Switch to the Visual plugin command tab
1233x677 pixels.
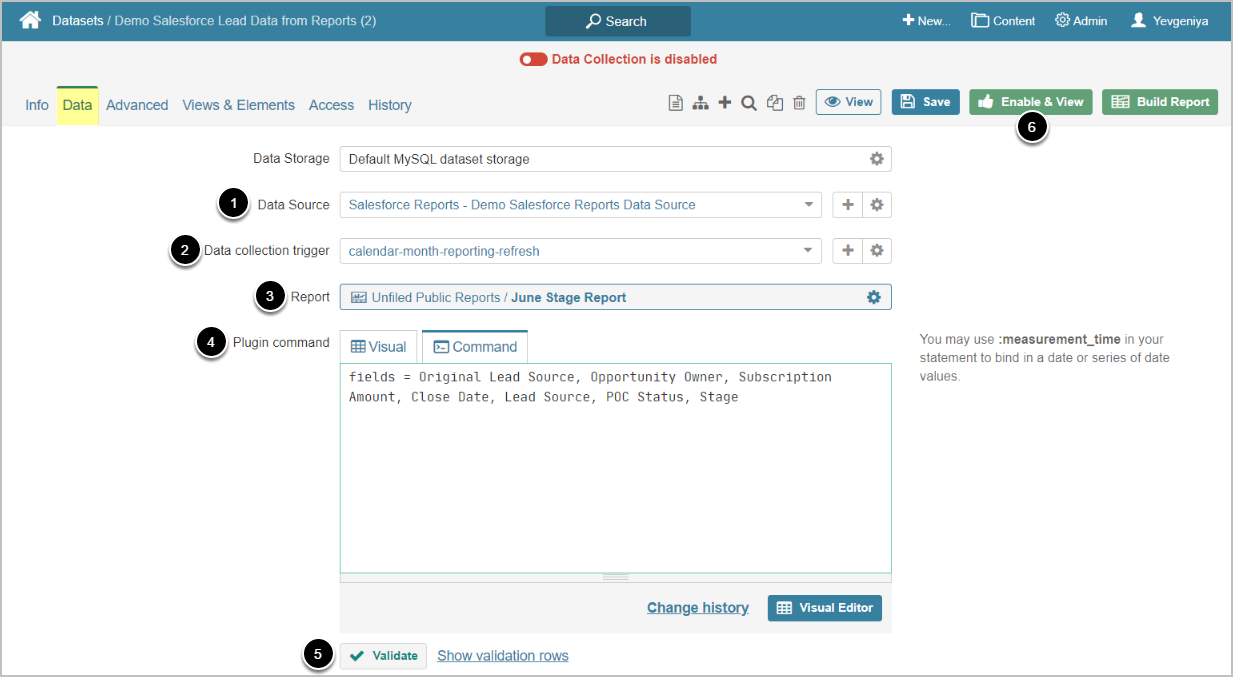379,347
